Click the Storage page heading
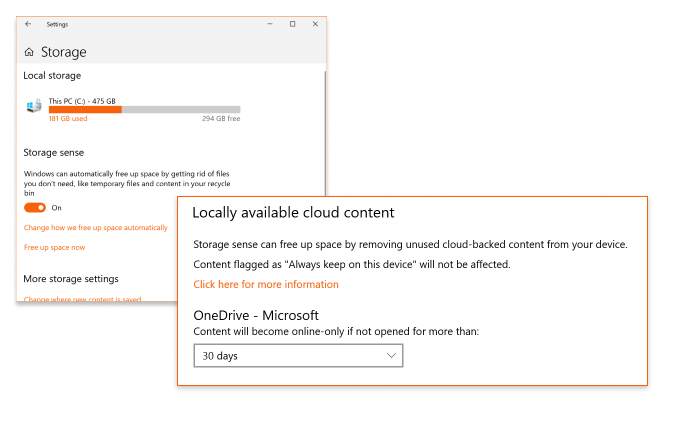 (x=63, y=52)
